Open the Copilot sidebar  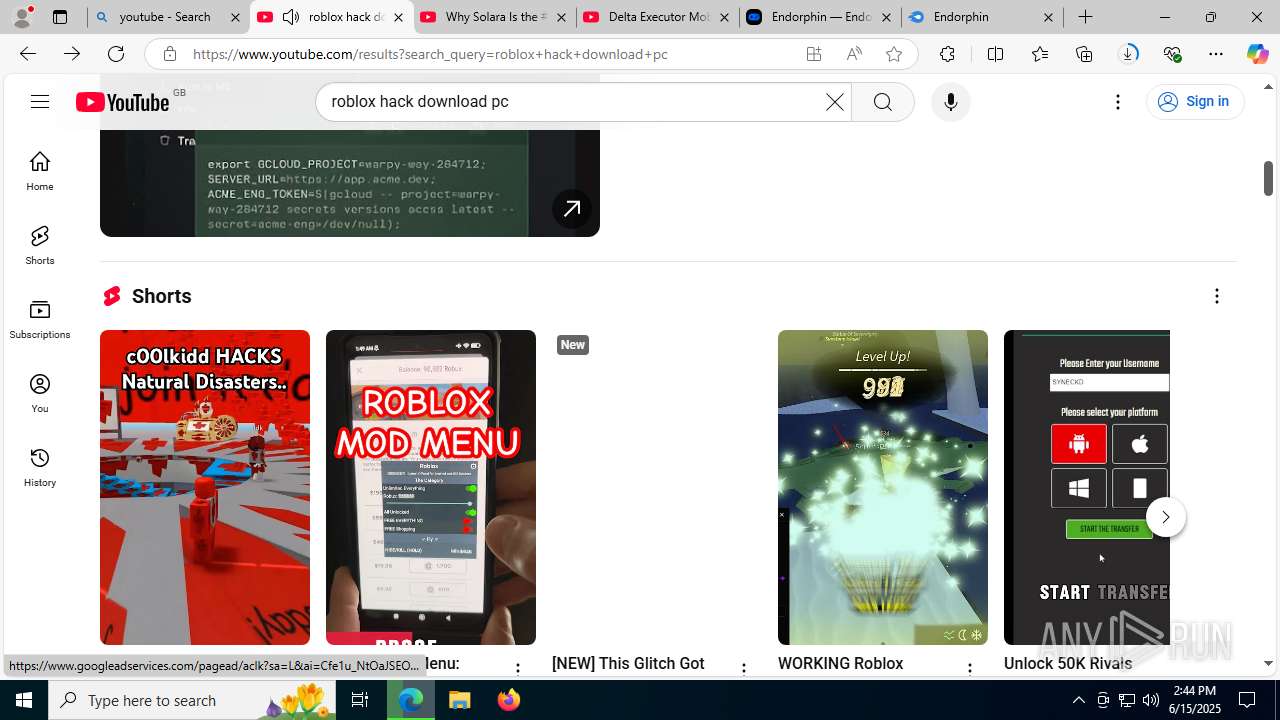[x=1257, y=54]
